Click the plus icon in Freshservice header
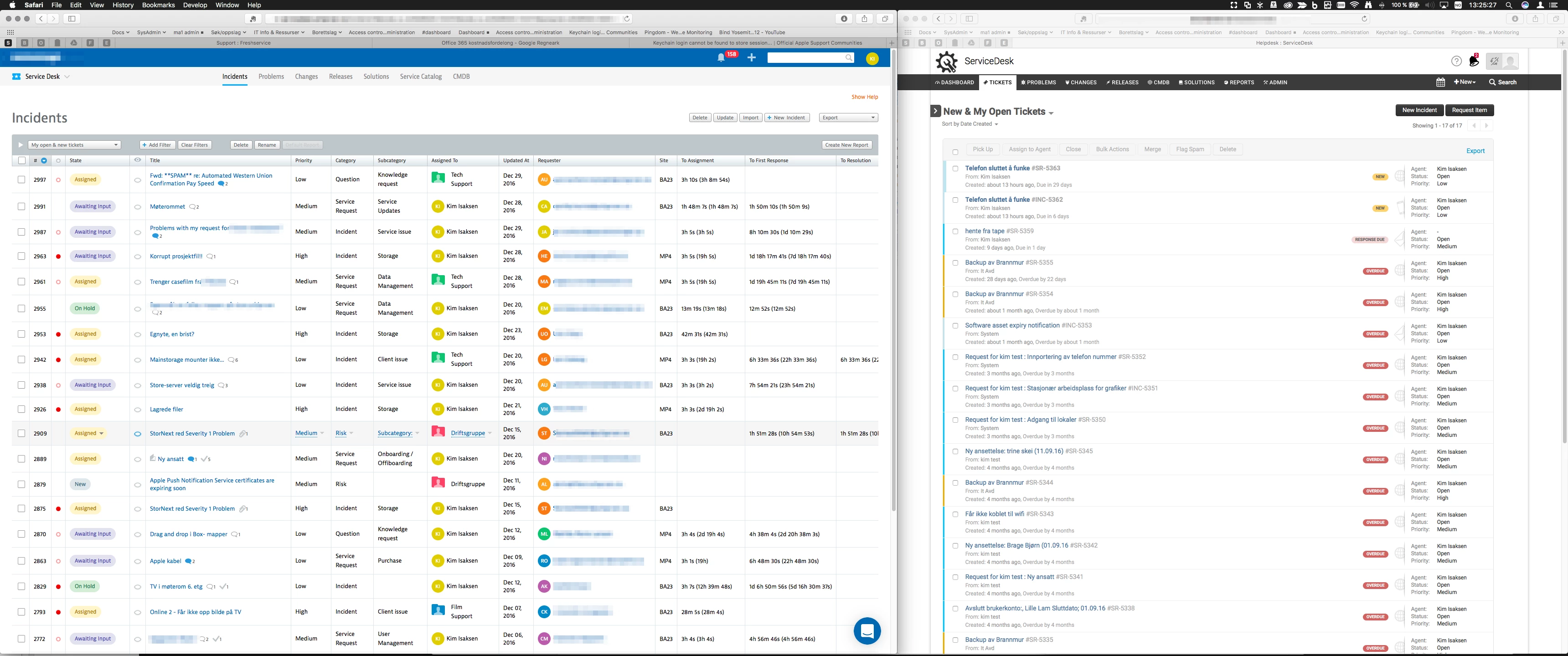The width and height of the screenshot is (1568, 656). click(x=752, y=58)
